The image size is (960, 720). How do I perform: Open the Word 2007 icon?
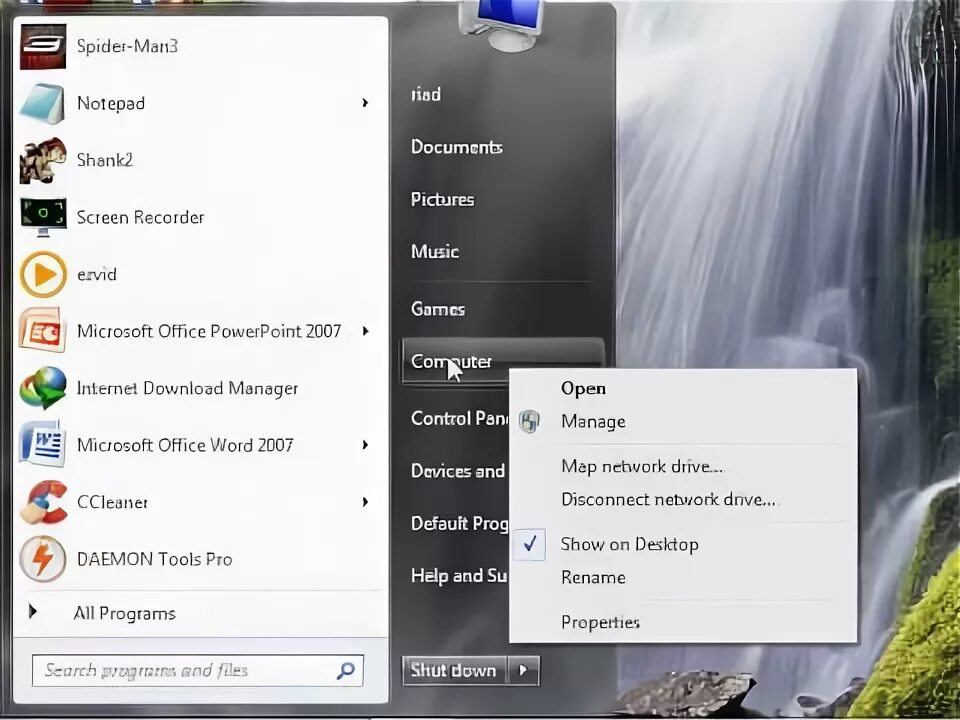pyautogui.click(x=43, y=445)
